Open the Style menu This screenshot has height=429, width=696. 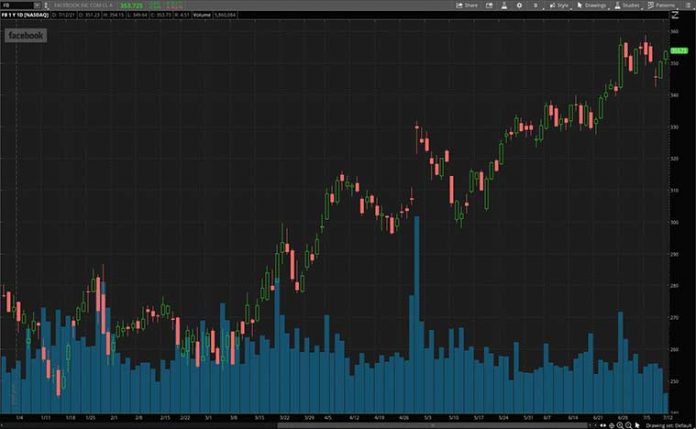click(558, 5)
